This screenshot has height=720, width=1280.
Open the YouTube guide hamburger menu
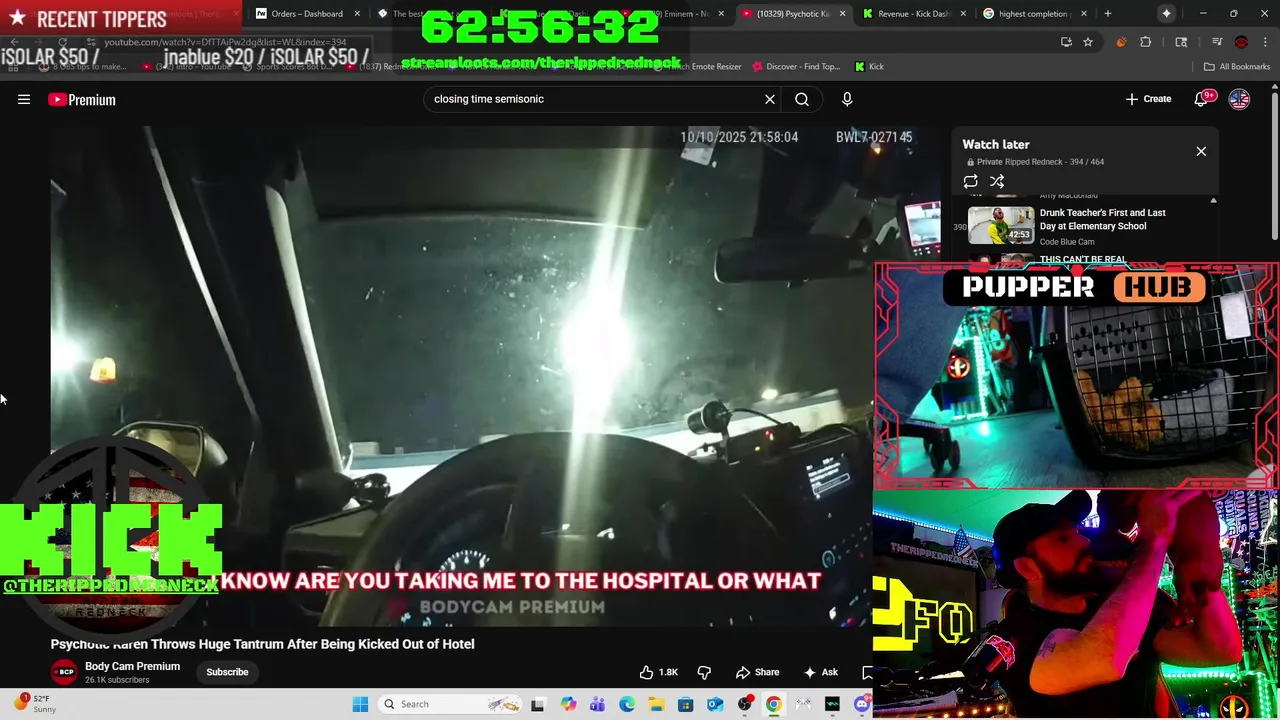24,99
